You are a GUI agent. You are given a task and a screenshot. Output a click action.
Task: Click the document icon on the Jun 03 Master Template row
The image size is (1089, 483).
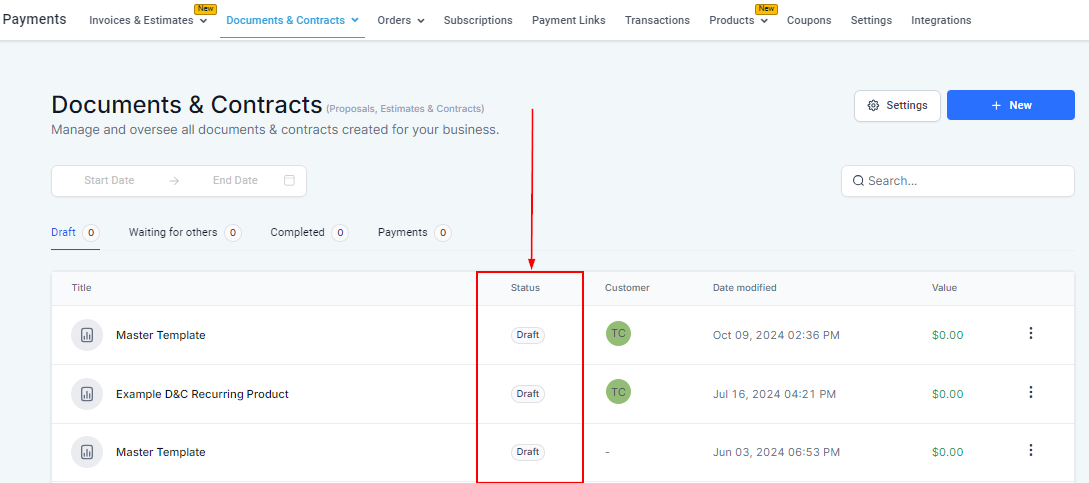pos(87,452)
